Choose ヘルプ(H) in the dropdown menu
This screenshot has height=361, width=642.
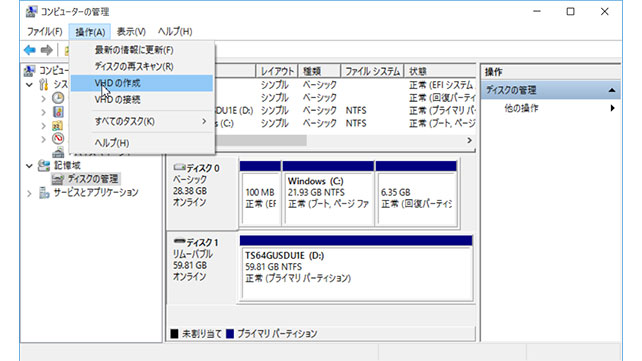(x=142, y=143)
